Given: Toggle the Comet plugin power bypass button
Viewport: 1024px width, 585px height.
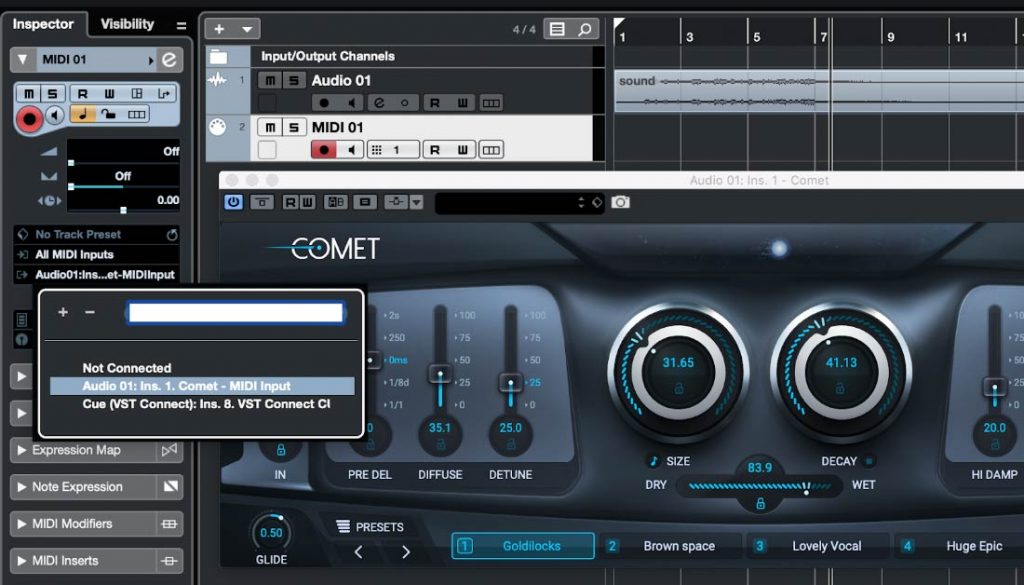Looking at the screenshot, I should coord(233,202).
